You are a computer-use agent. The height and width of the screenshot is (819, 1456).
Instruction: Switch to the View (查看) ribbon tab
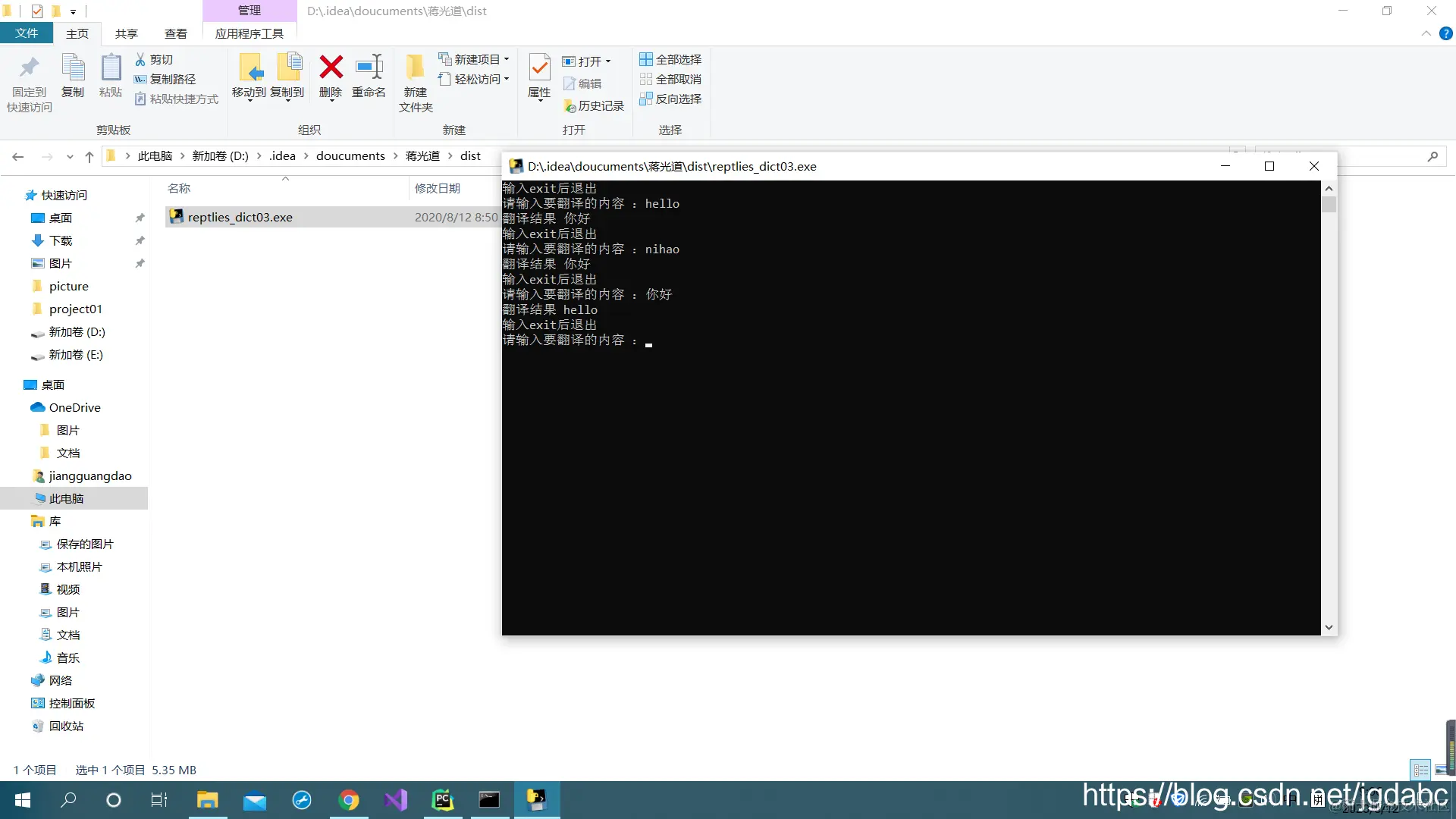click(x=175, y=33)
